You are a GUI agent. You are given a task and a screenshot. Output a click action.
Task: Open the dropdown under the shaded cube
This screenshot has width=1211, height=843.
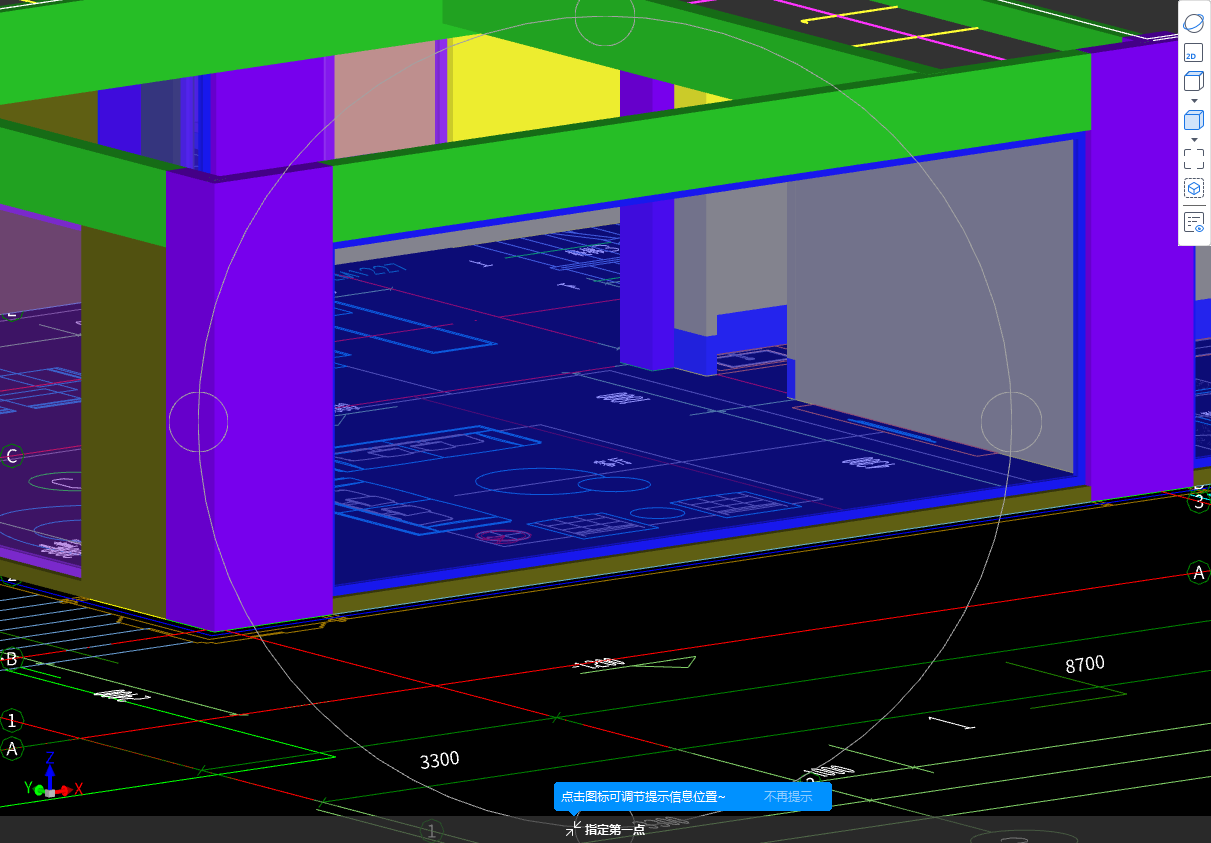pos(1193,139)
